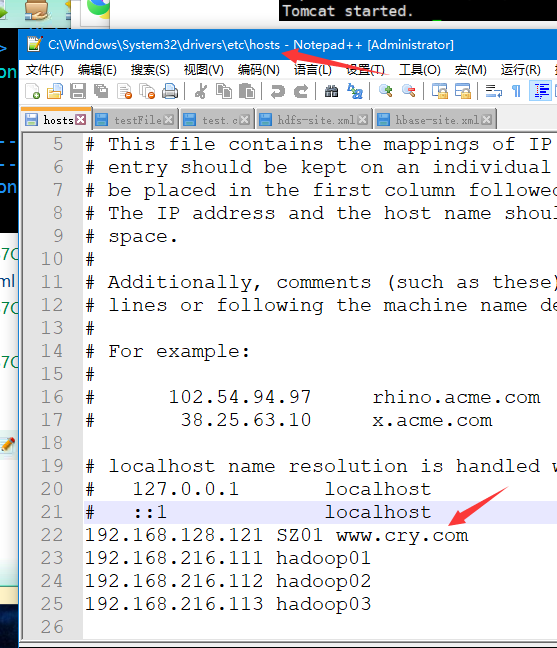Viewport: 557px width, 648px height.
Task: Save the current file with floppy icon
Action: [78, 91]
